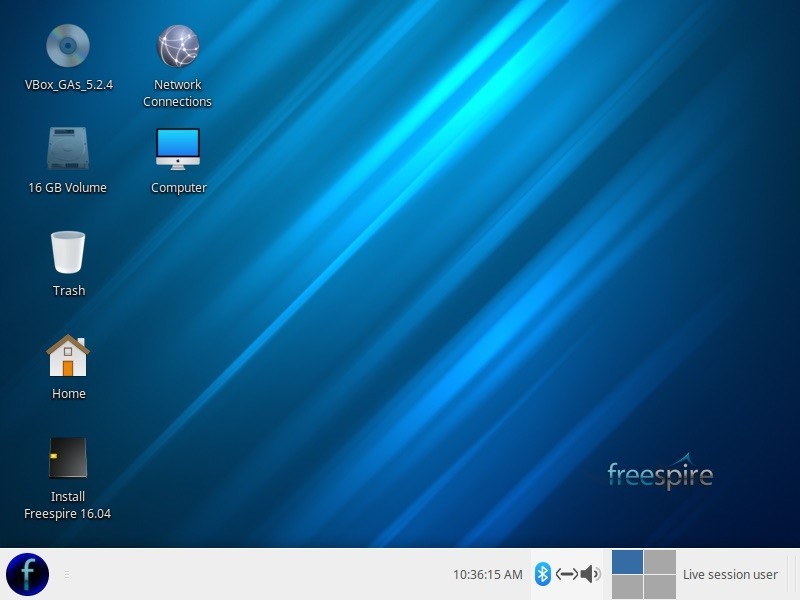Screen dimensions: 800x600
Task: Open the Freespire application menu button
Action: pos(28,574)
